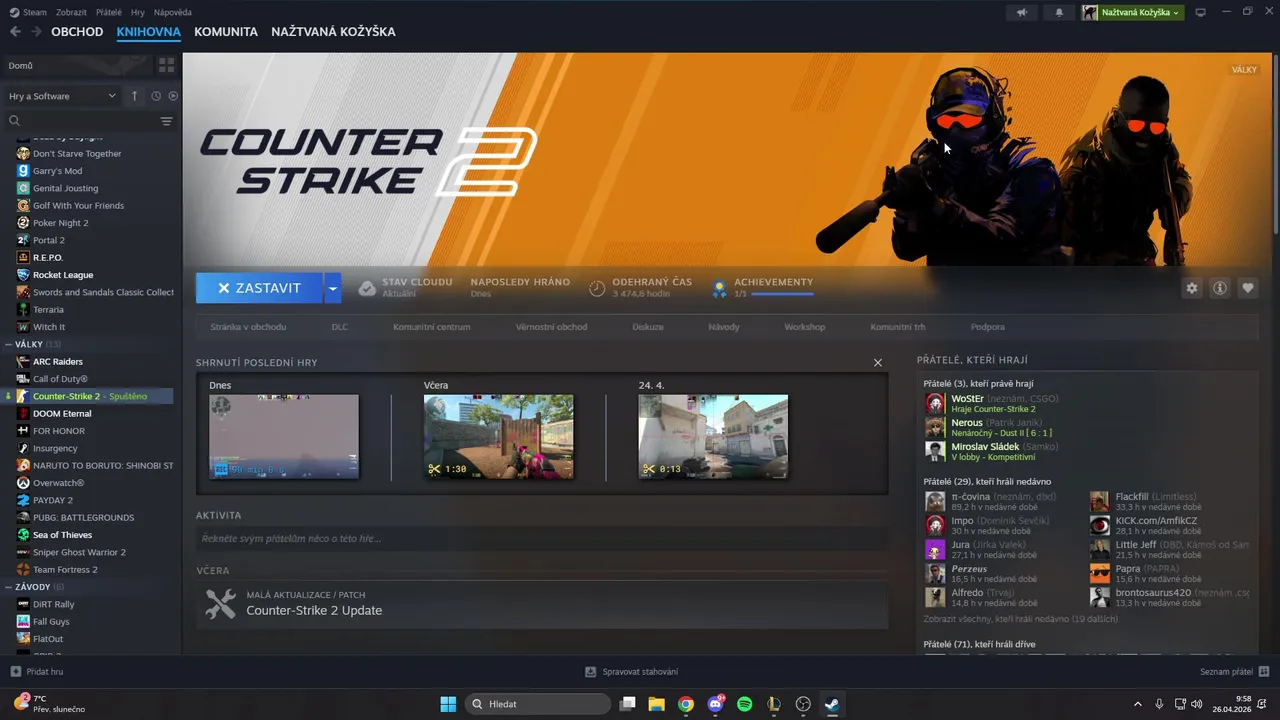This screenshot has width=1280, height=720.
Task: Open Counter-Strike 2 Update news item
Action: [x=542, y=604]
